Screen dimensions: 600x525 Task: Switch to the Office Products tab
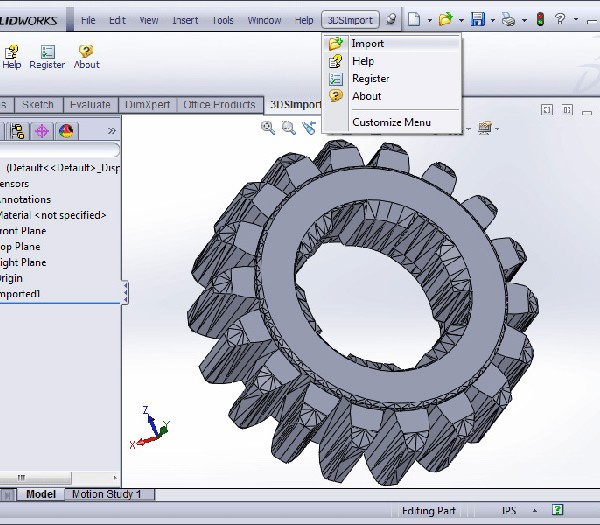click(220, 105)
